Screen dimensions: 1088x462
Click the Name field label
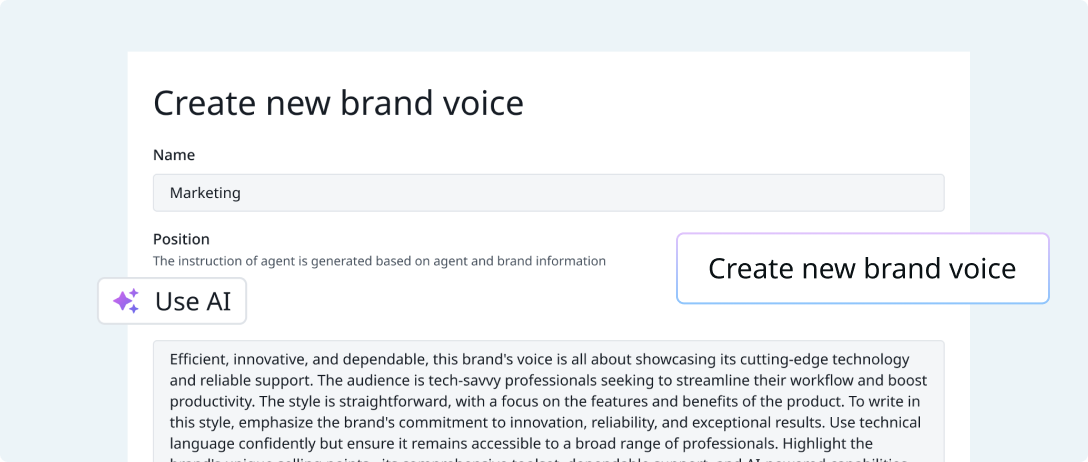pyautogui.click(x=174, y=155)
